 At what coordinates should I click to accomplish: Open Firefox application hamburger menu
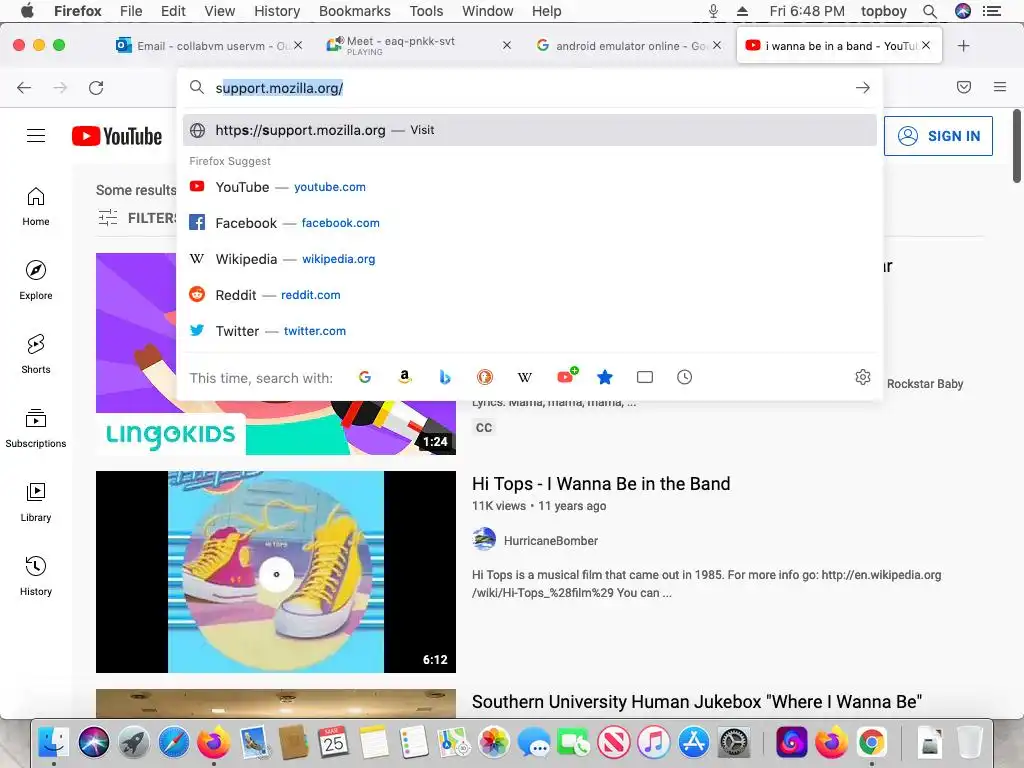[x=1000, y=87]
